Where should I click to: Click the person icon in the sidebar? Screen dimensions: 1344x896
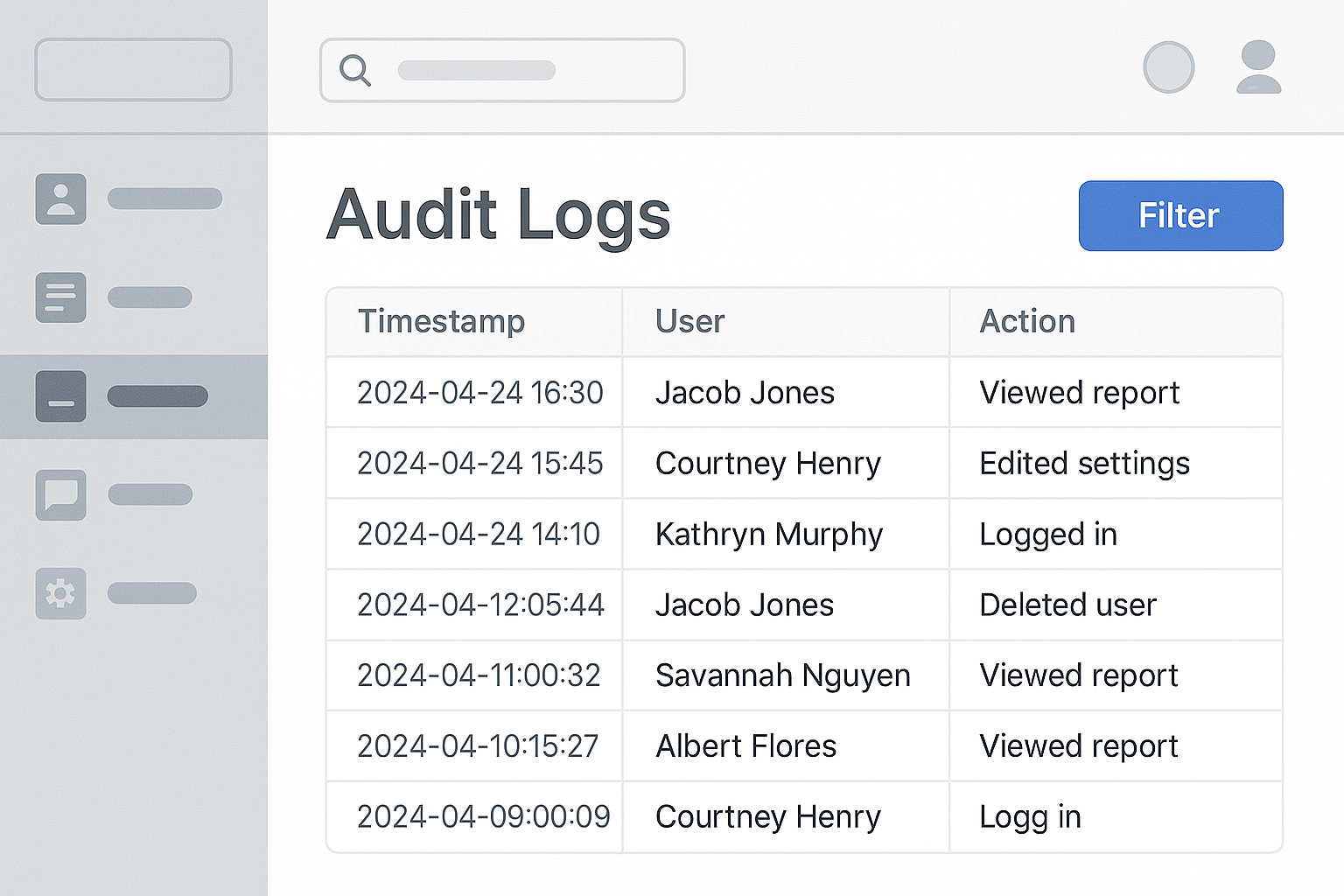[x=60, y=199]
